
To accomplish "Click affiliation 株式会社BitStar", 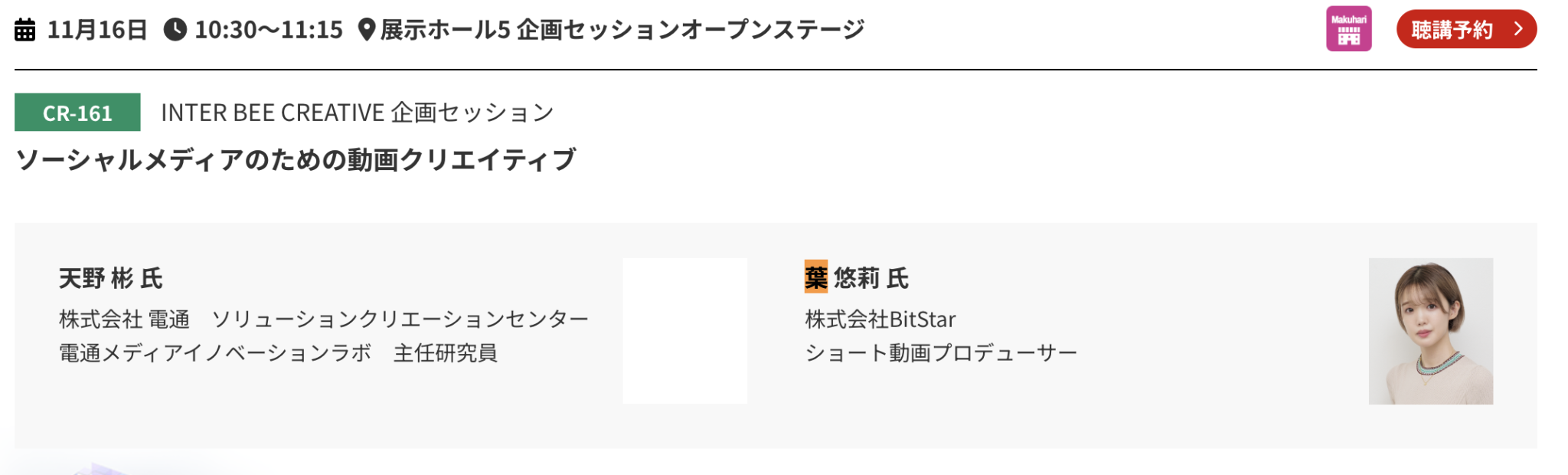I will 880,319.
